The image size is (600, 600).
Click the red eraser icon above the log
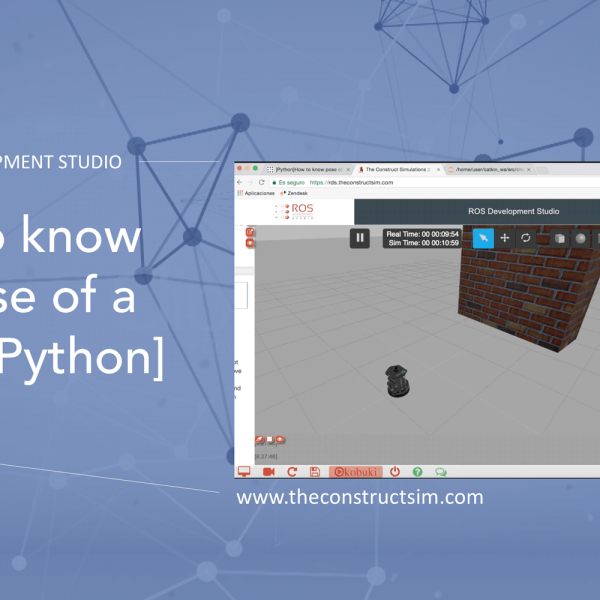259,439
